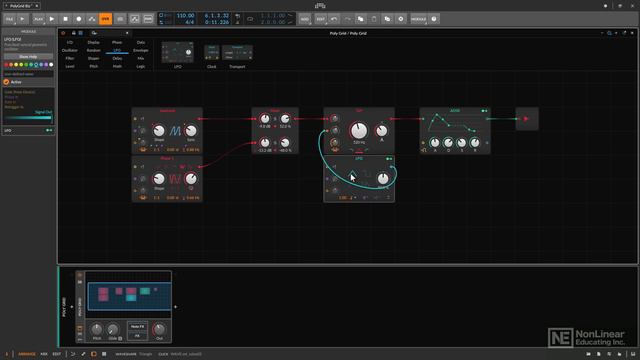Click the Glide knob in the device panel
Screen dimensions: 640x360
coord(113,329)
